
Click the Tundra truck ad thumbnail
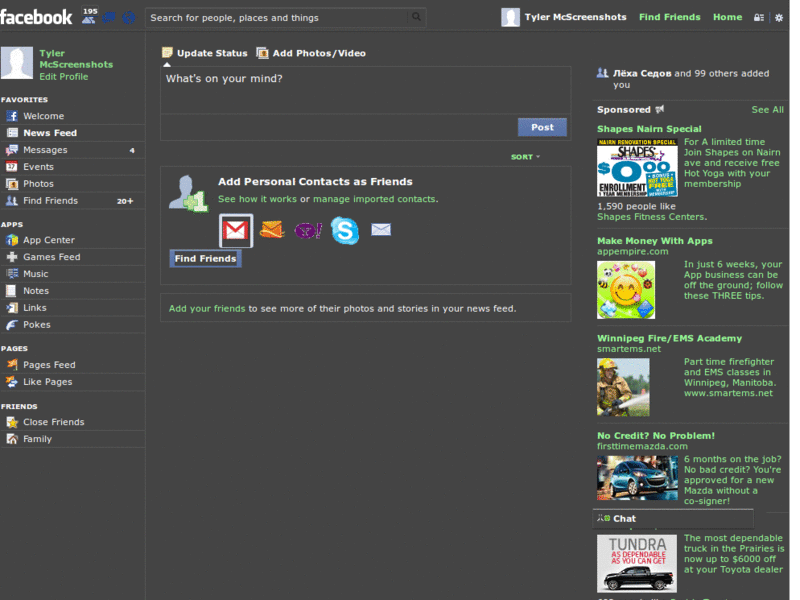[x=637, y=563]
